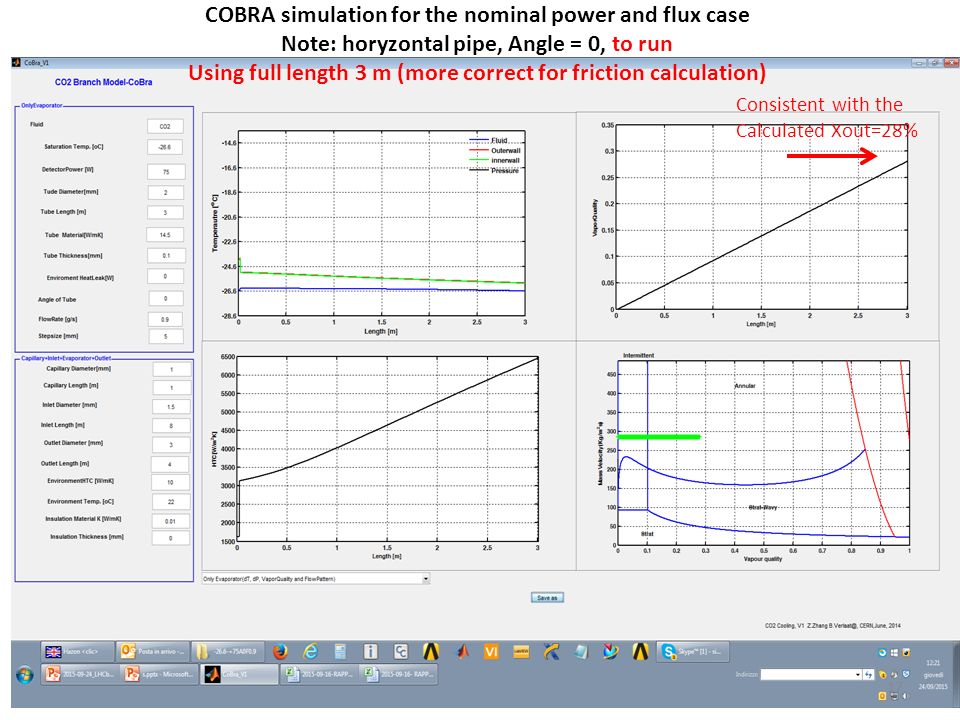Click the multicolor butterfly taskbar icon
960x720 pixels.
[x=610, y=652]
